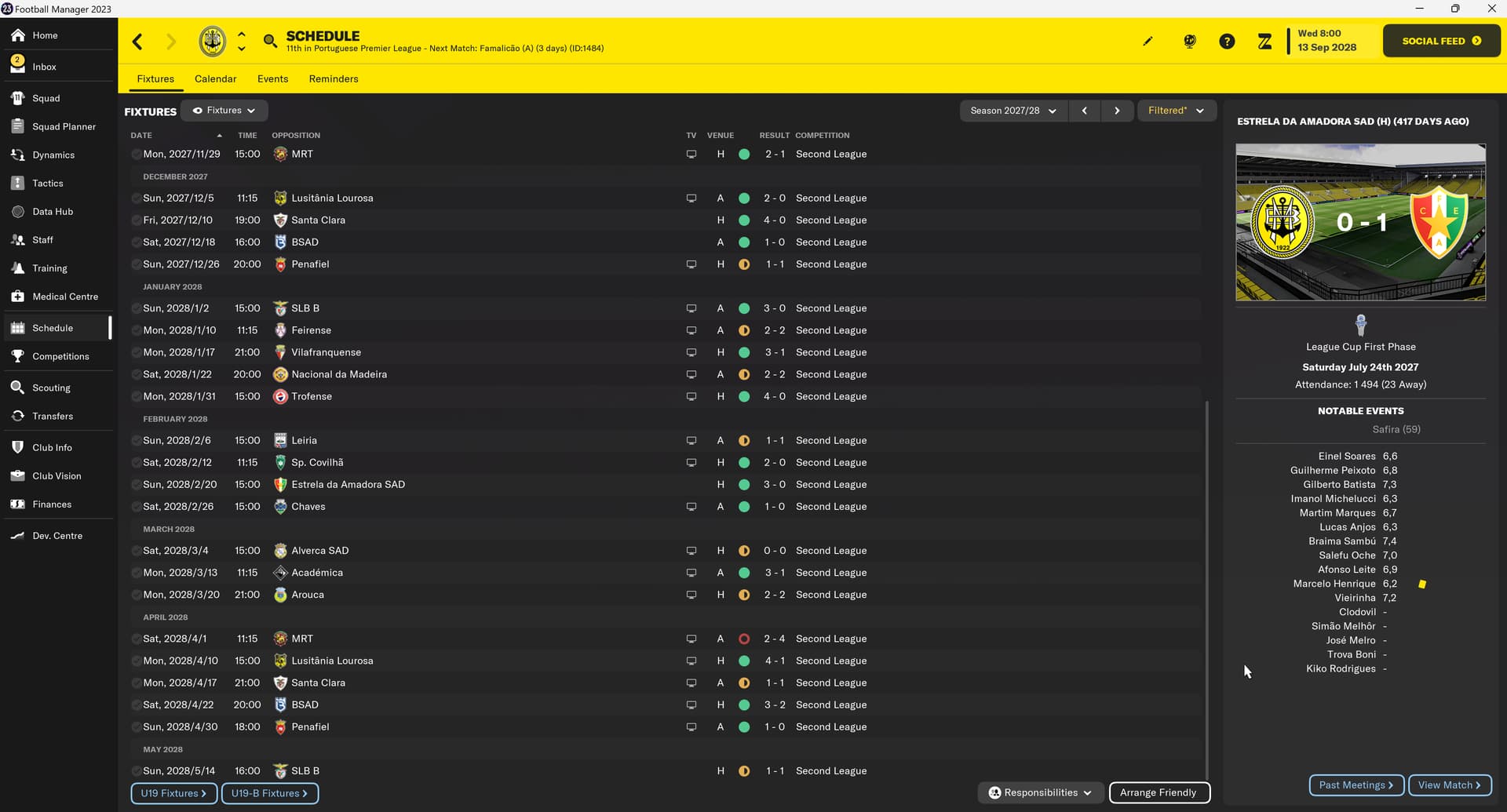Click orange draw indicator on Penafiel 1-1 row
1507x812 pixels.
pos(744,264)
